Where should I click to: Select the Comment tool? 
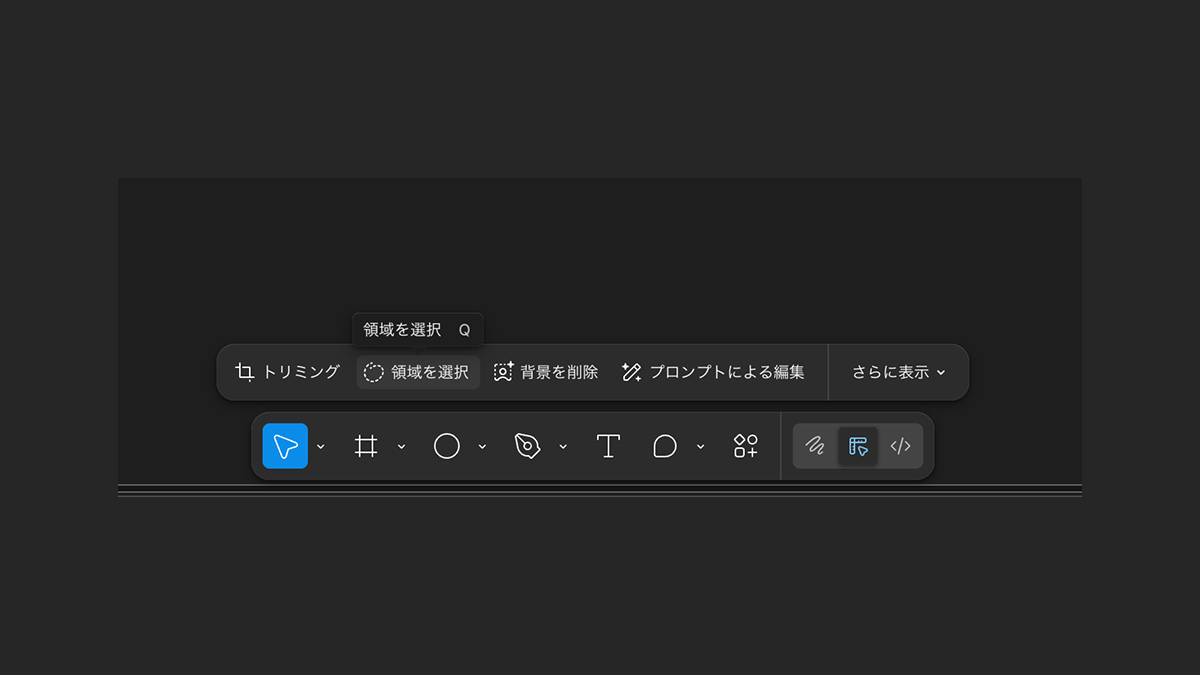click(x=665, y=446)
